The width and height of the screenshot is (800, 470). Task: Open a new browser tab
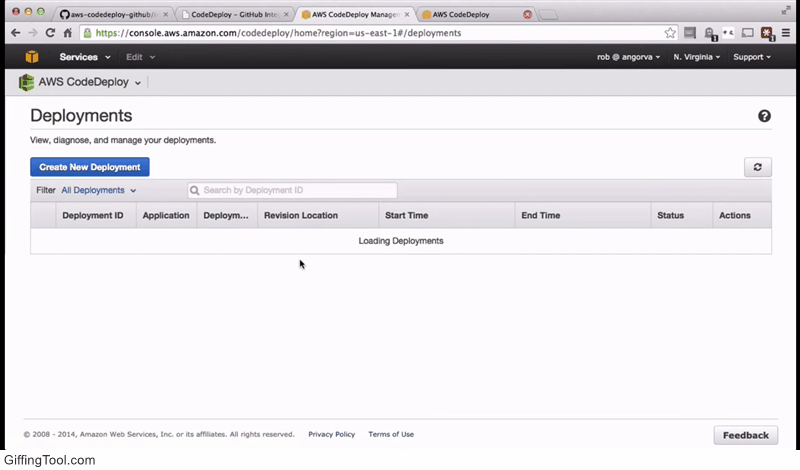click(548, 15)
